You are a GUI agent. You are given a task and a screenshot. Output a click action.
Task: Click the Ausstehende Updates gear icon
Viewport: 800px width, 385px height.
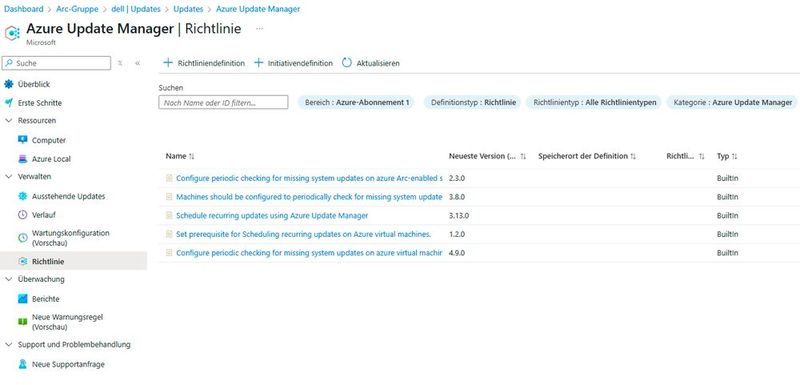(x=22, y=196)
